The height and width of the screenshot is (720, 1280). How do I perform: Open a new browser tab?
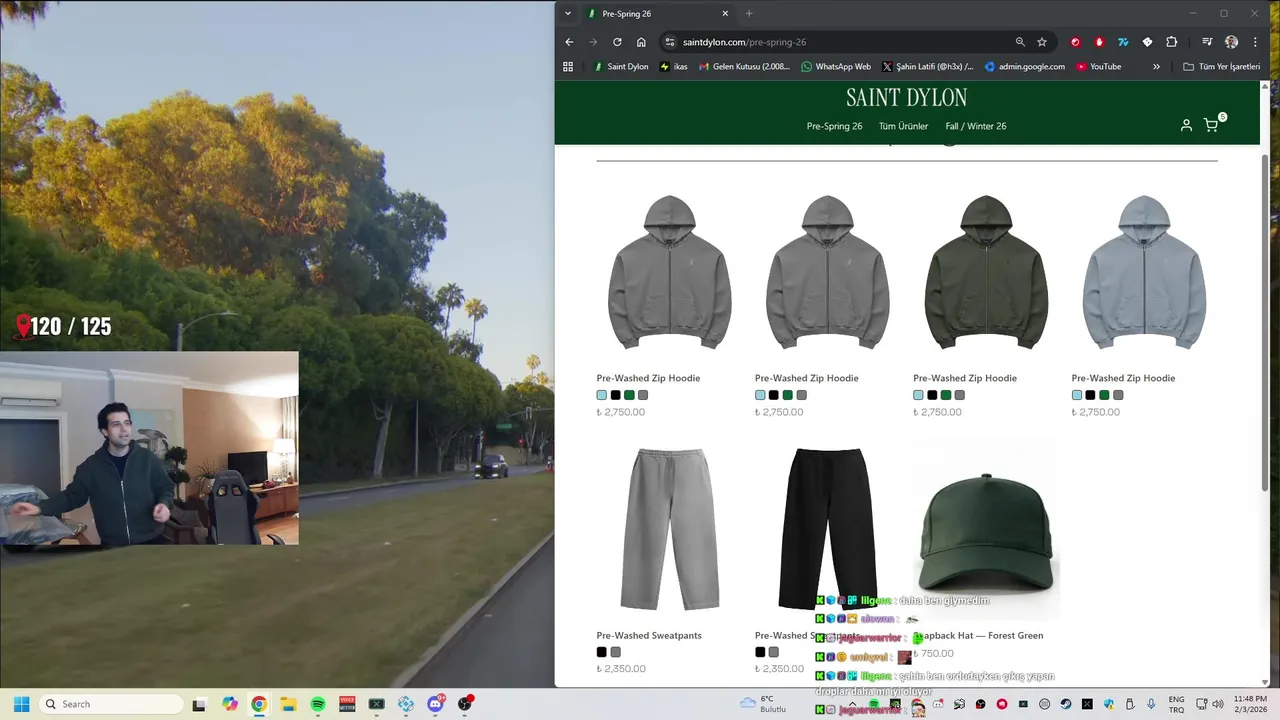(x=749, y=14)
